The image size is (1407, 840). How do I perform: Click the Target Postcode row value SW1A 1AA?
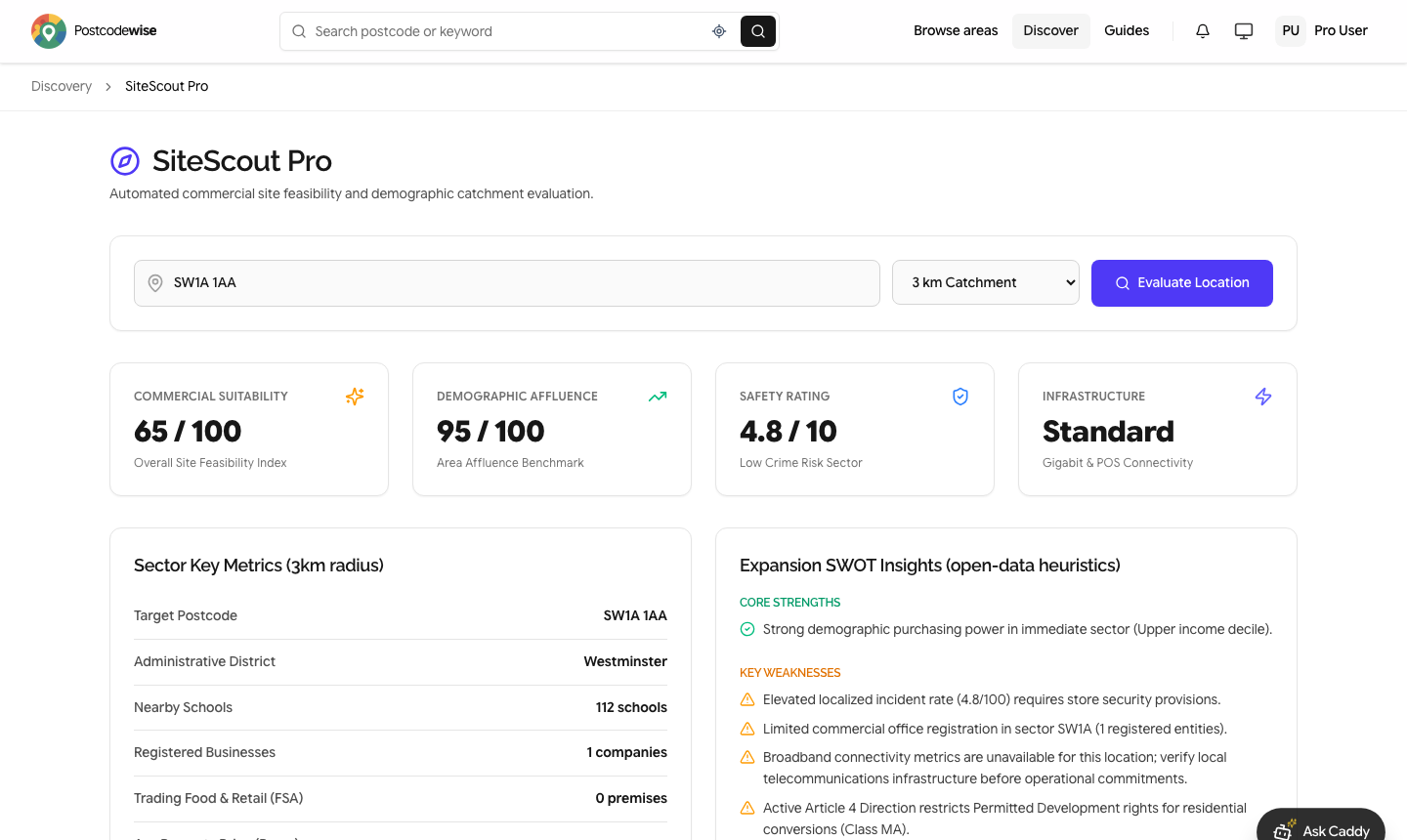[635, 616]
